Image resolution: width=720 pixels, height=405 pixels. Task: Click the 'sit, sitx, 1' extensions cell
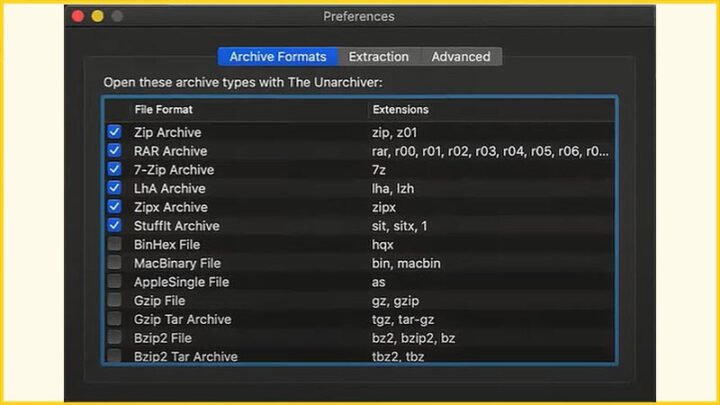click(399, 226)
